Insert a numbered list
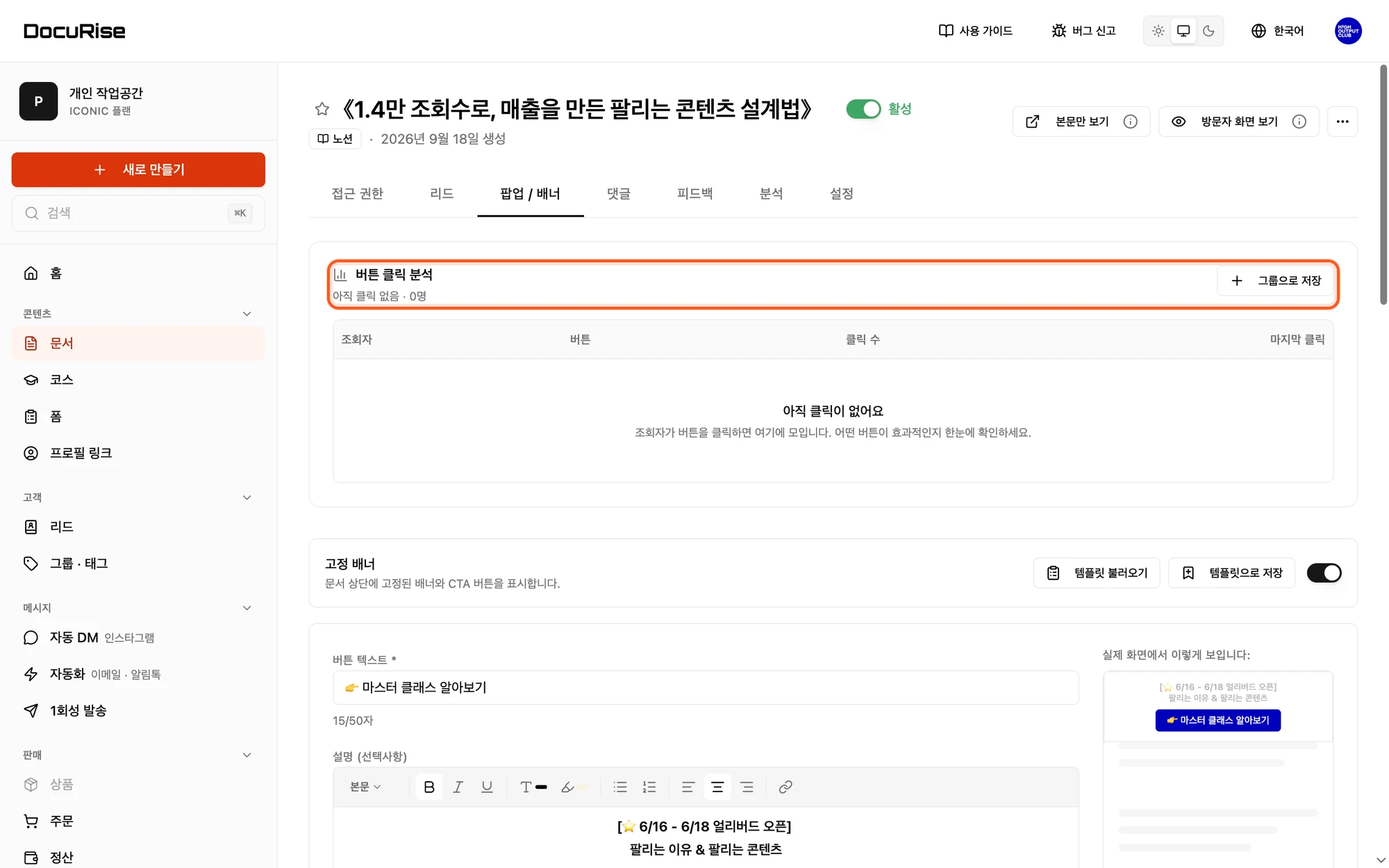This screenshot has width=1389, height=868. [x=649, y=787]
